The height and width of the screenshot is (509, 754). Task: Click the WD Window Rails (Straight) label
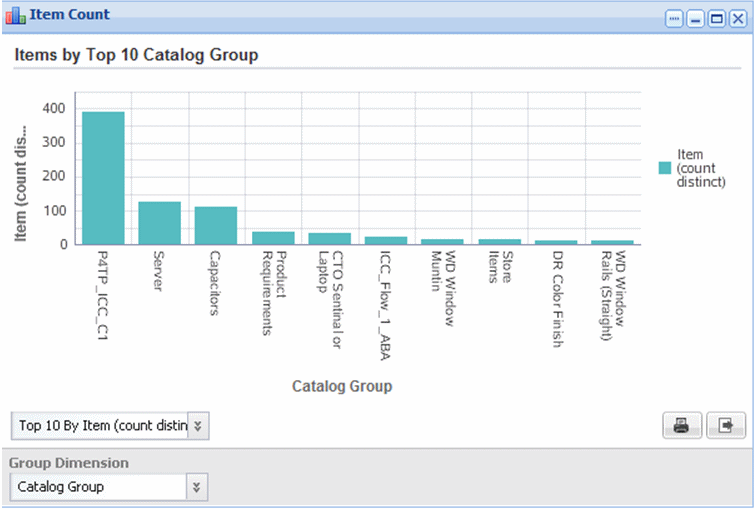[x=614, y=296]
